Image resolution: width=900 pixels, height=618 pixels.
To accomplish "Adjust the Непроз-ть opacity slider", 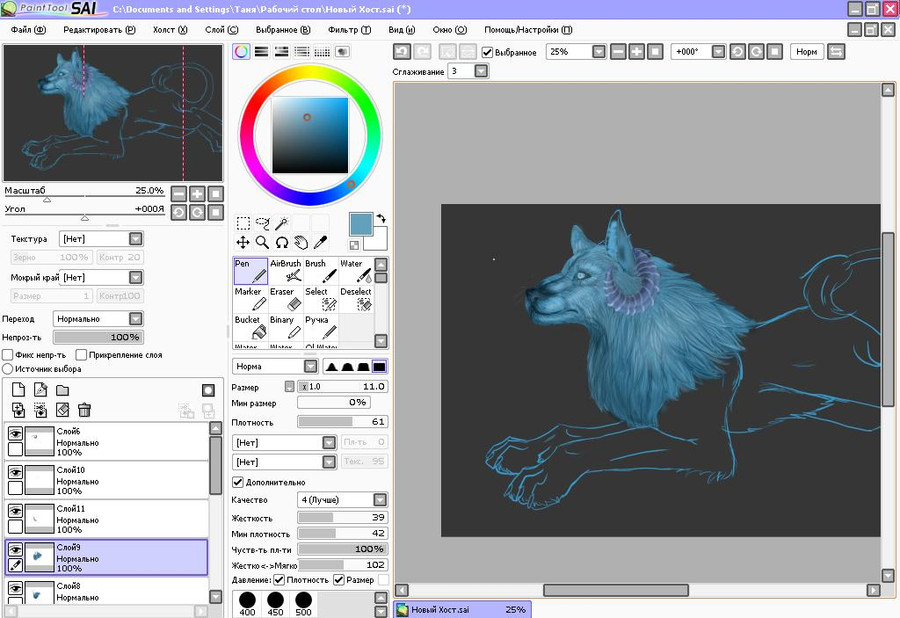I will pos(98,337).
